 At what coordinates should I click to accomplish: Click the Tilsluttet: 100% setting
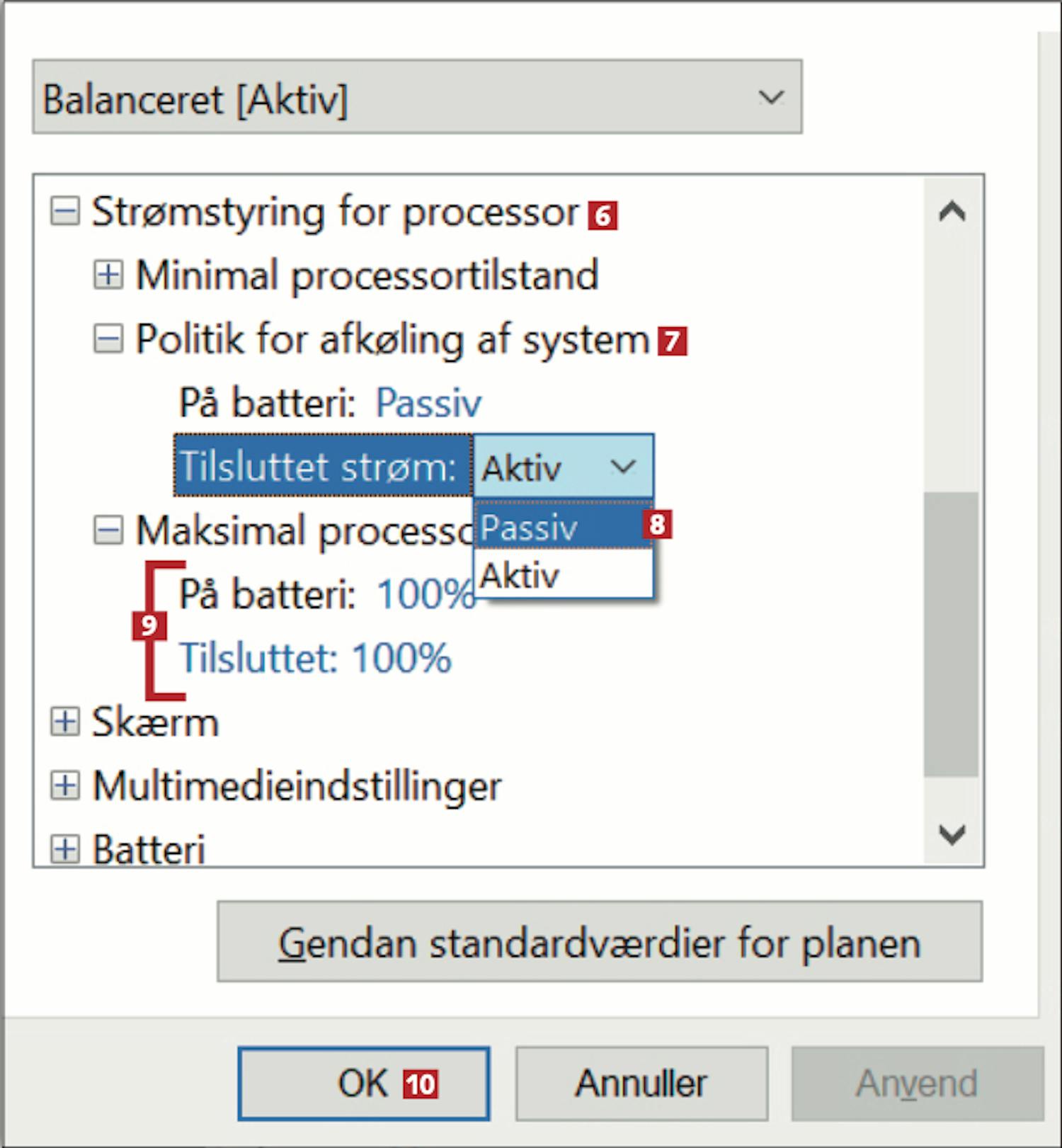pyautogui.click(x=315, y=658)
